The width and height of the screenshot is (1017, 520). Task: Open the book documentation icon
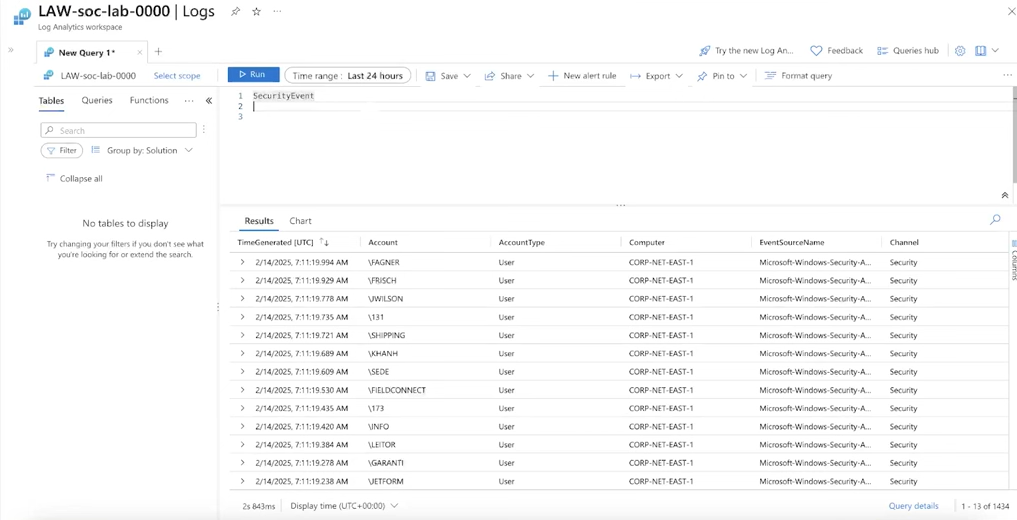(981, 51)
